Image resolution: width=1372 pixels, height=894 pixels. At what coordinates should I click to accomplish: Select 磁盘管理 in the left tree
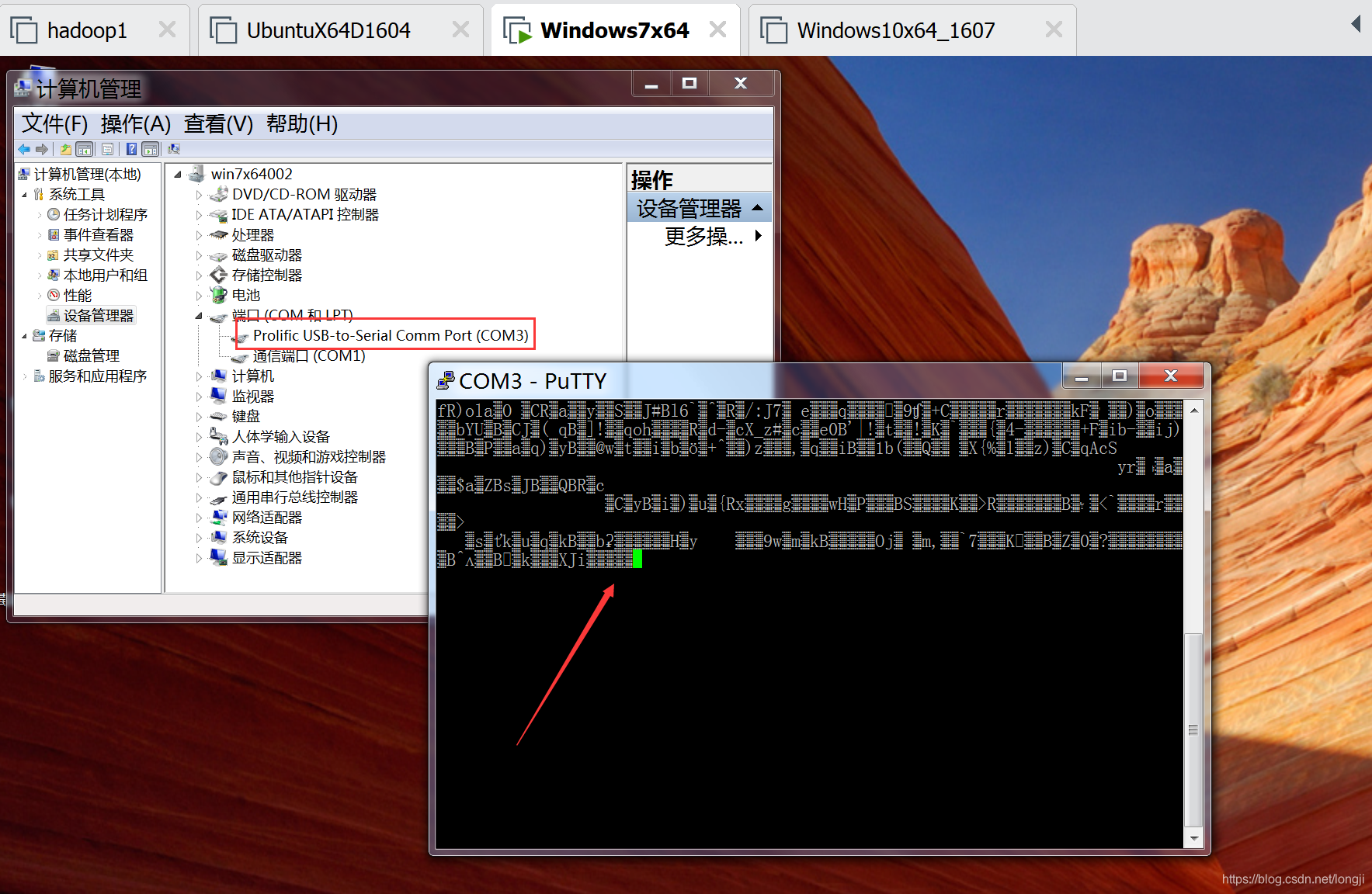[92, 355]
